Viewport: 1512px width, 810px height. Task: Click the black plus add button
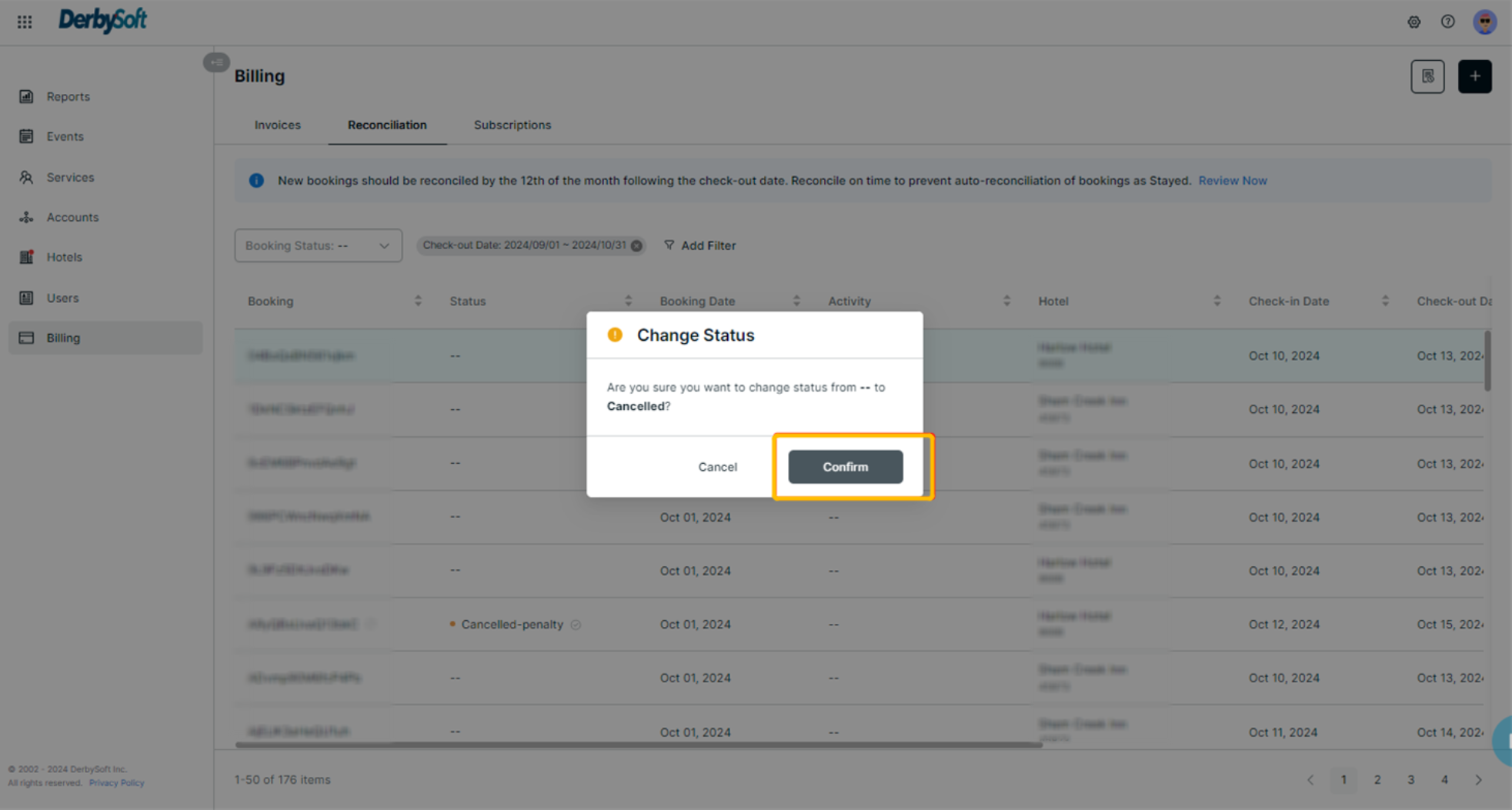pyautogui.click(x=1474, y=76)
